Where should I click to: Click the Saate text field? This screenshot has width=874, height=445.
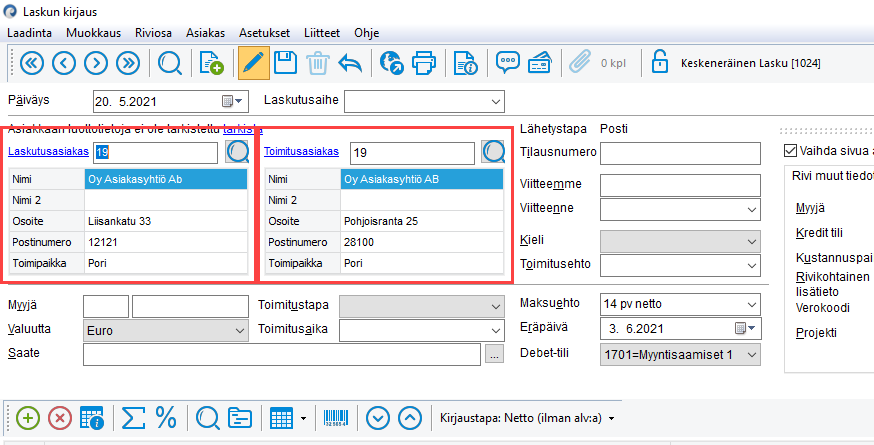coord(281,354)
